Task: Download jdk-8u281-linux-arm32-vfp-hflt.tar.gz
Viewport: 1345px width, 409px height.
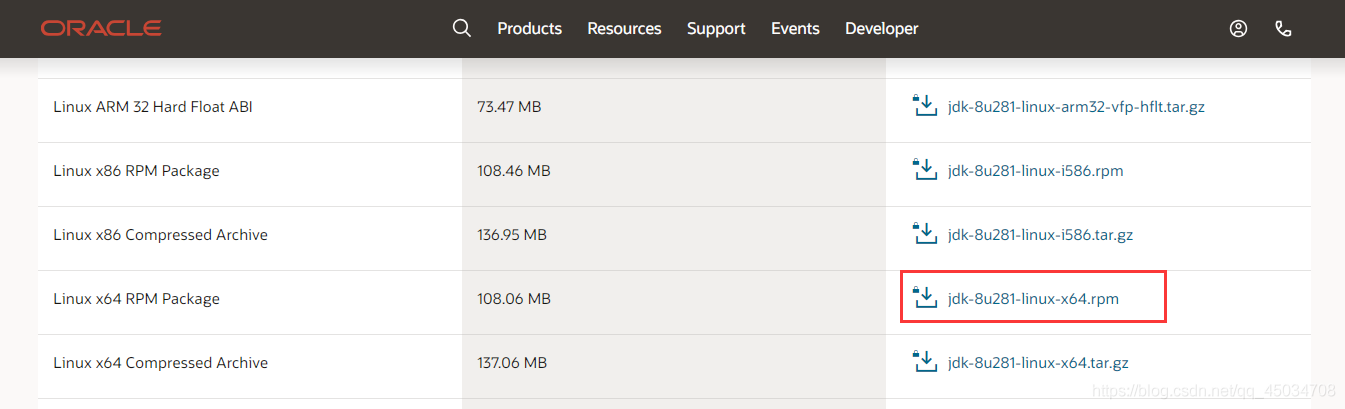Action: pos(1076,106)
